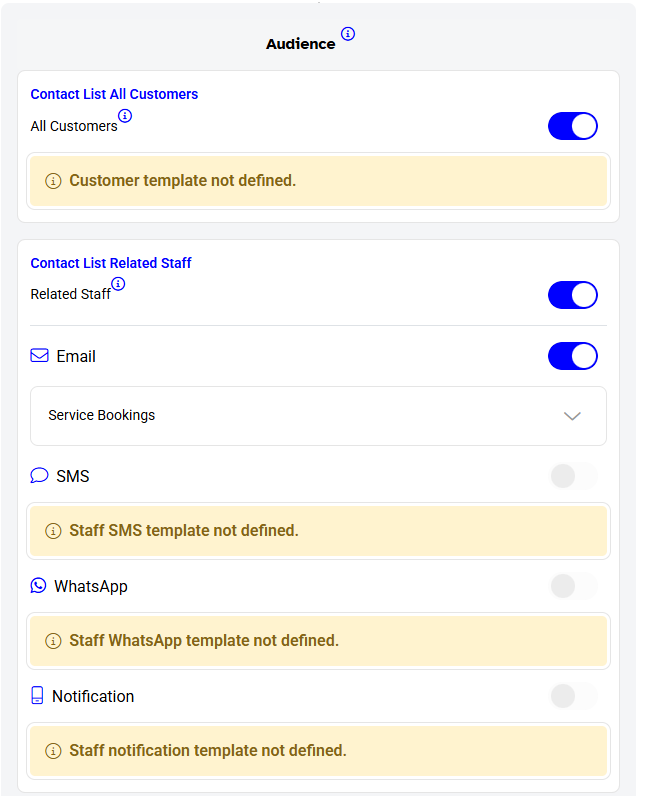Open Contact List All Customers link
Screen dimensions: 654x796
[x=114, y=94]
